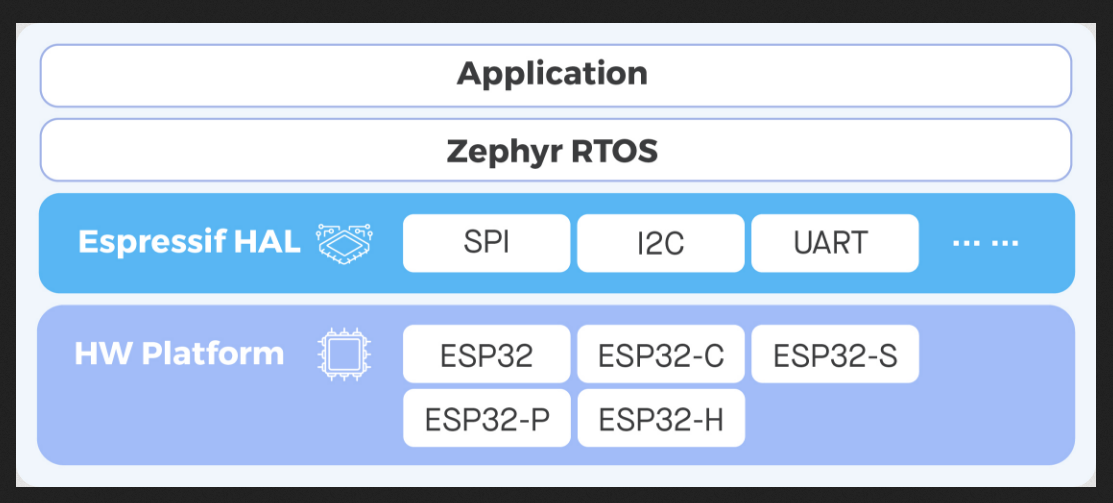Click the Espressif HAL label text
The image size is (1113, 503).
tap(190, 243)
